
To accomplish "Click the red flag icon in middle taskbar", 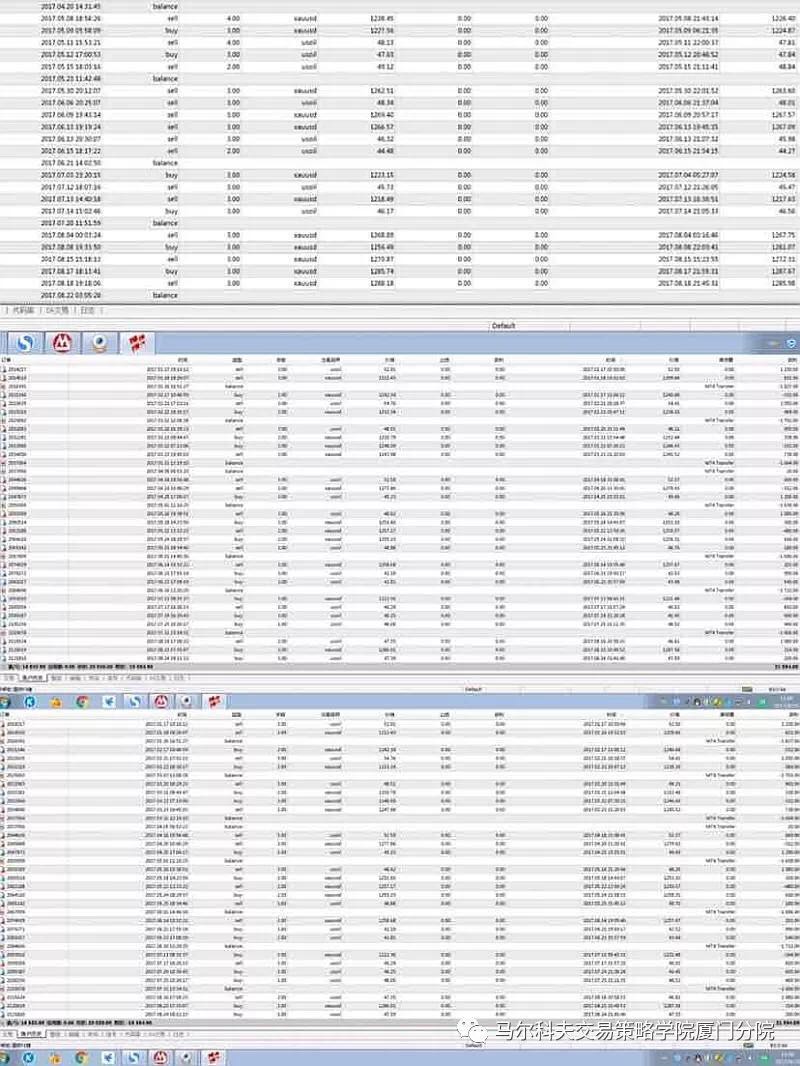I will [x=209, y=701].
